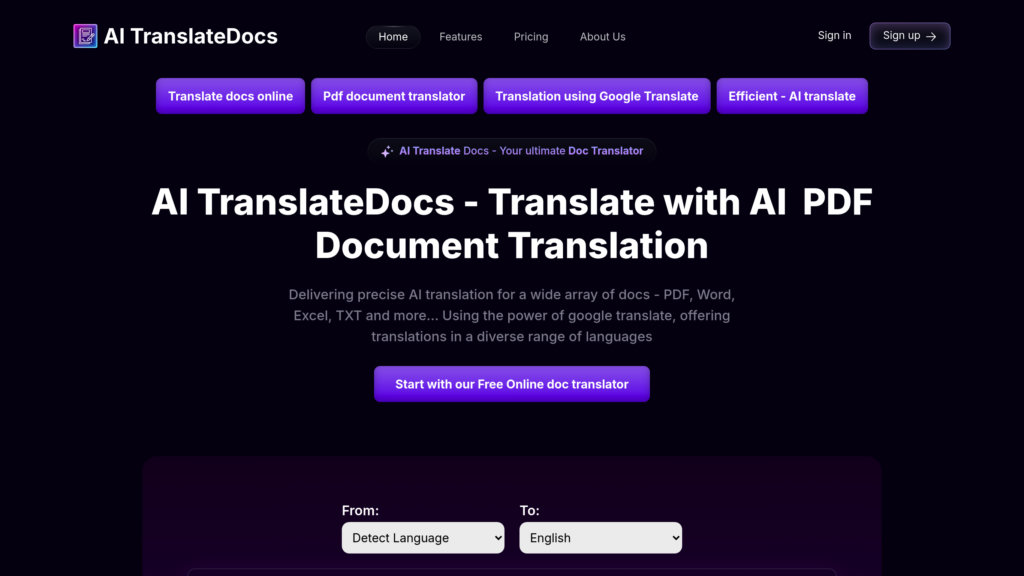The height and width of the screenshot is (576, 1024).
Task: Open the Pricing menu item
Action: tap(531, 37)
